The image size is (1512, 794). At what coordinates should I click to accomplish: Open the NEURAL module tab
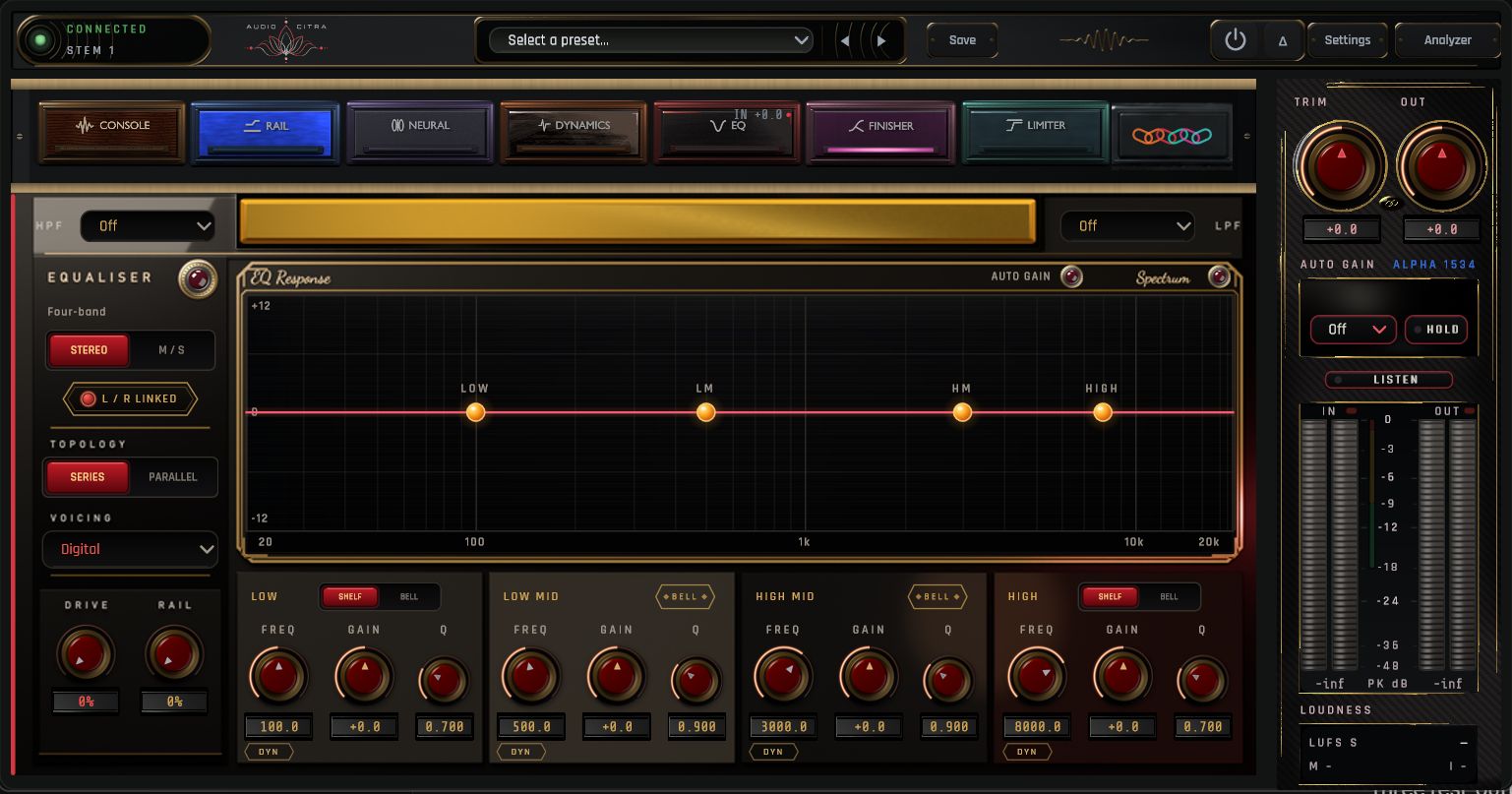coord(420,132)
